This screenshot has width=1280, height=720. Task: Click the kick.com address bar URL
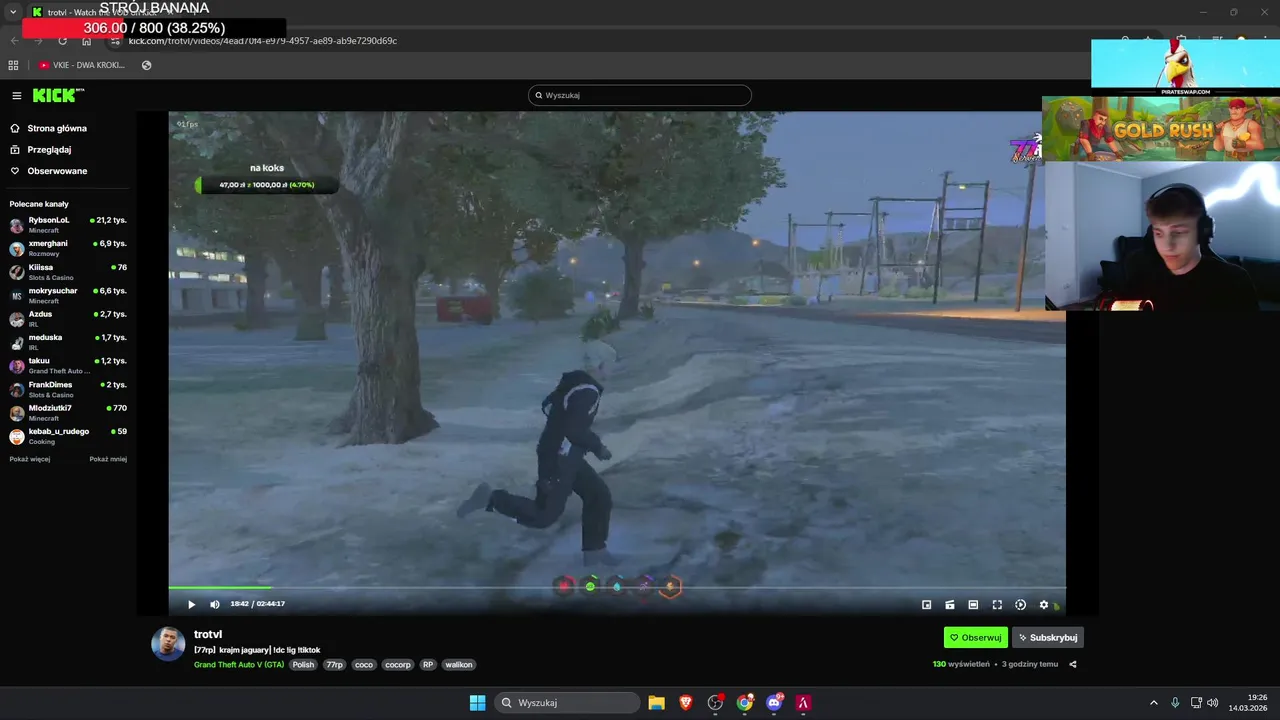coord(263,41)
